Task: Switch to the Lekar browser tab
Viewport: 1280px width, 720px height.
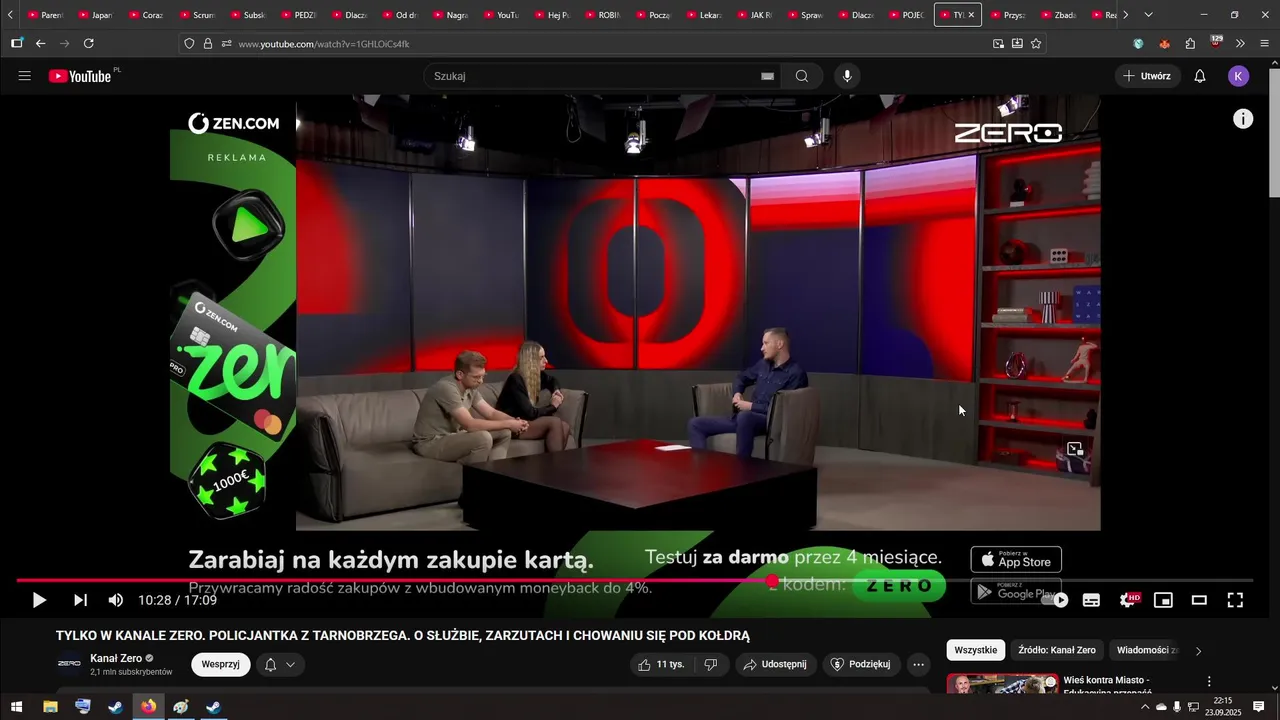Action: 704,15
